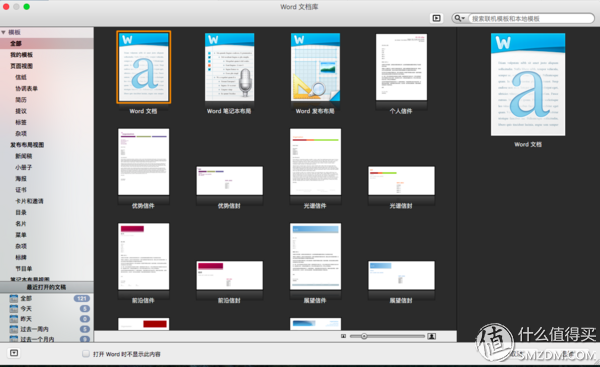The height and width of the screenshot is (367, 600).
Task: Choose the 展望信封 envelope template
Action: click(401, 275)
